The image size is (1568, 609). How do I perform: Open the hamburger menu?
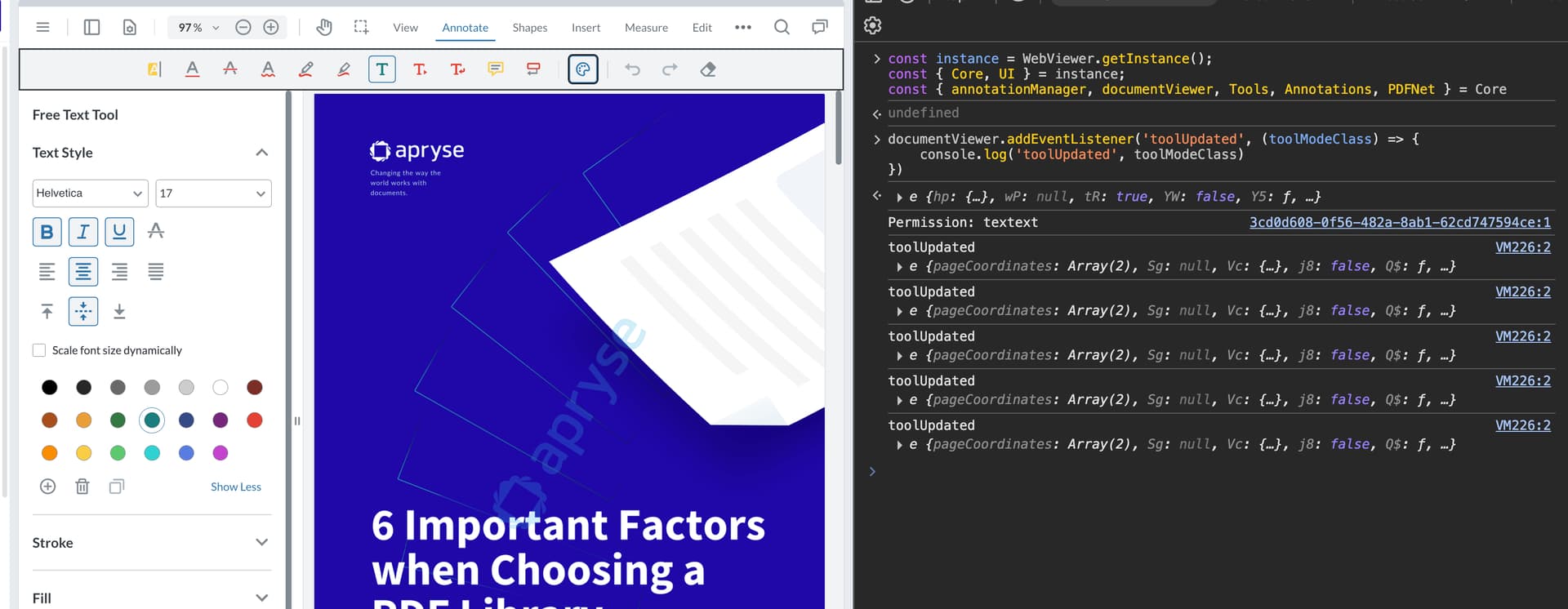tap(42, 27)
